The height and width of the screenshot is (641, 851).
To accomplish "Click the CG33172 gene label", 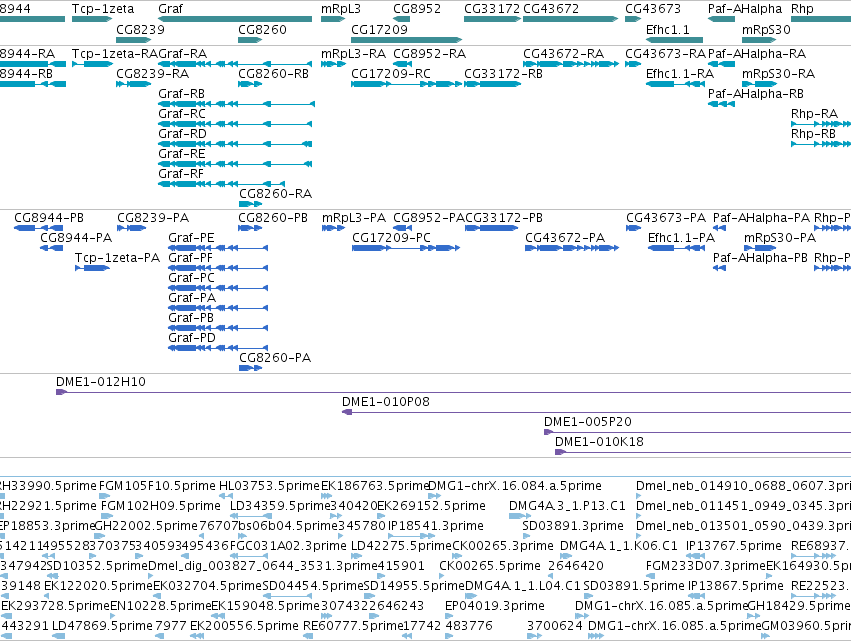I will pos(492,9).
